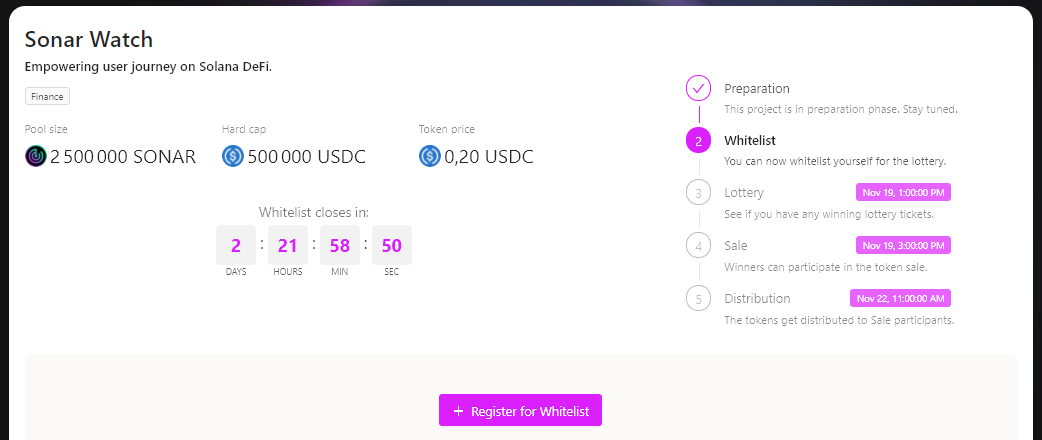Select the Sale step 4 circle

(698, 245)
